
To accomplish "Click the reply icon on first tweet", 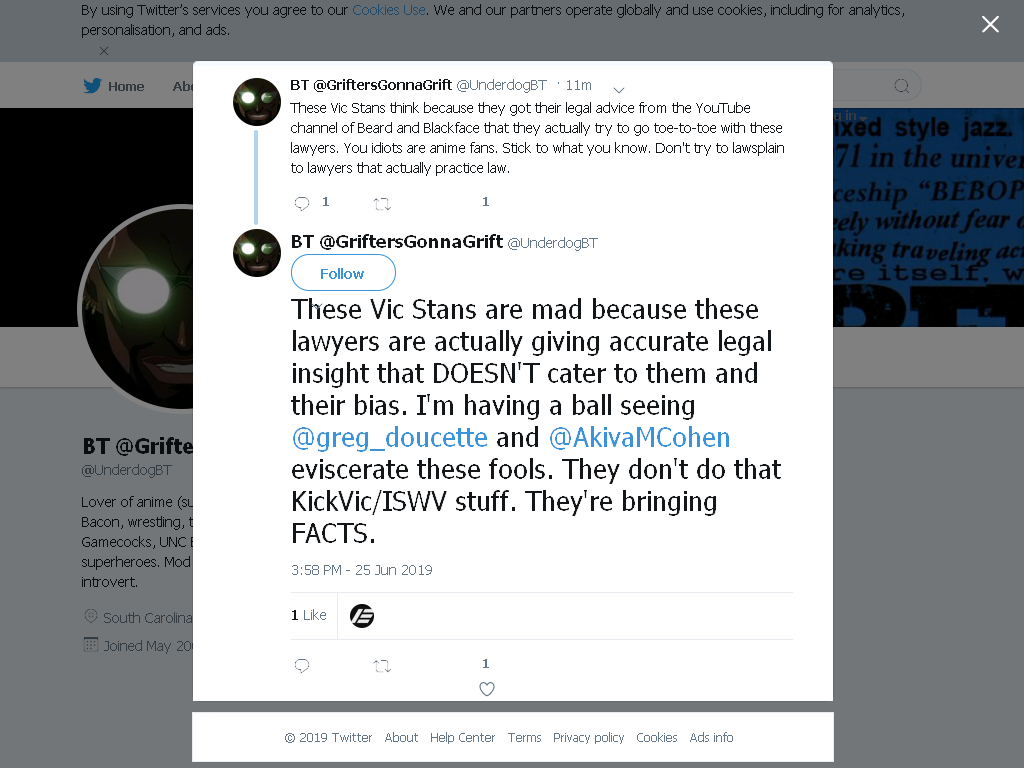I will click(302, 204).
